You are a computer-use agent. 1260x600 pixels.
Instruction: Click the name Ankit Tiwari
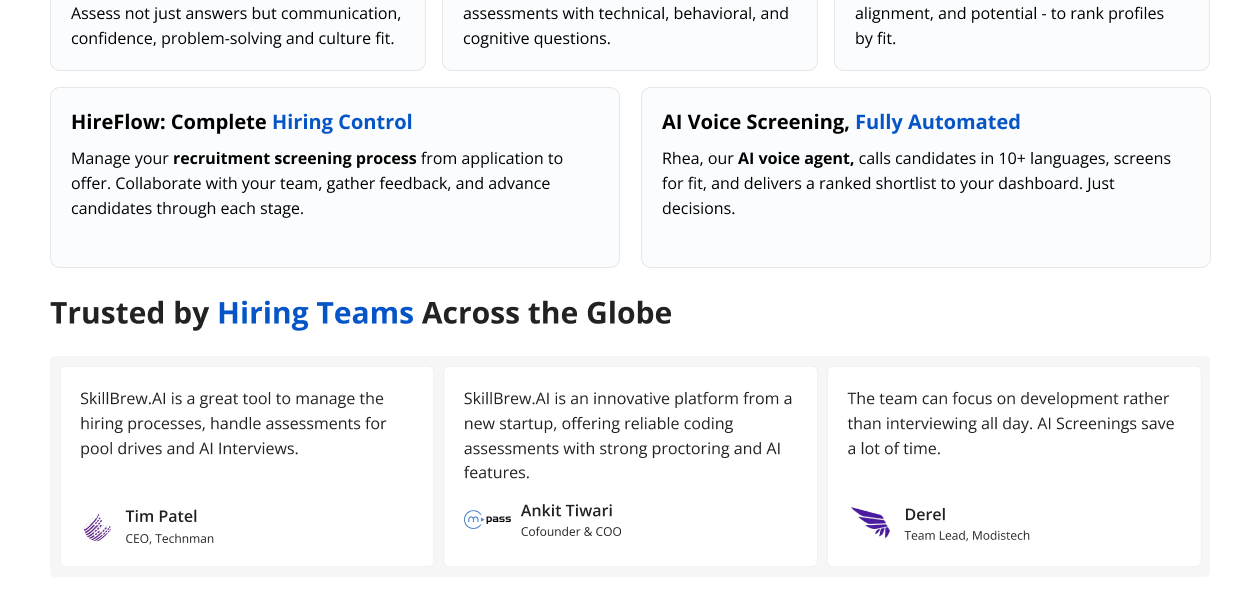[x=567, y=510]
